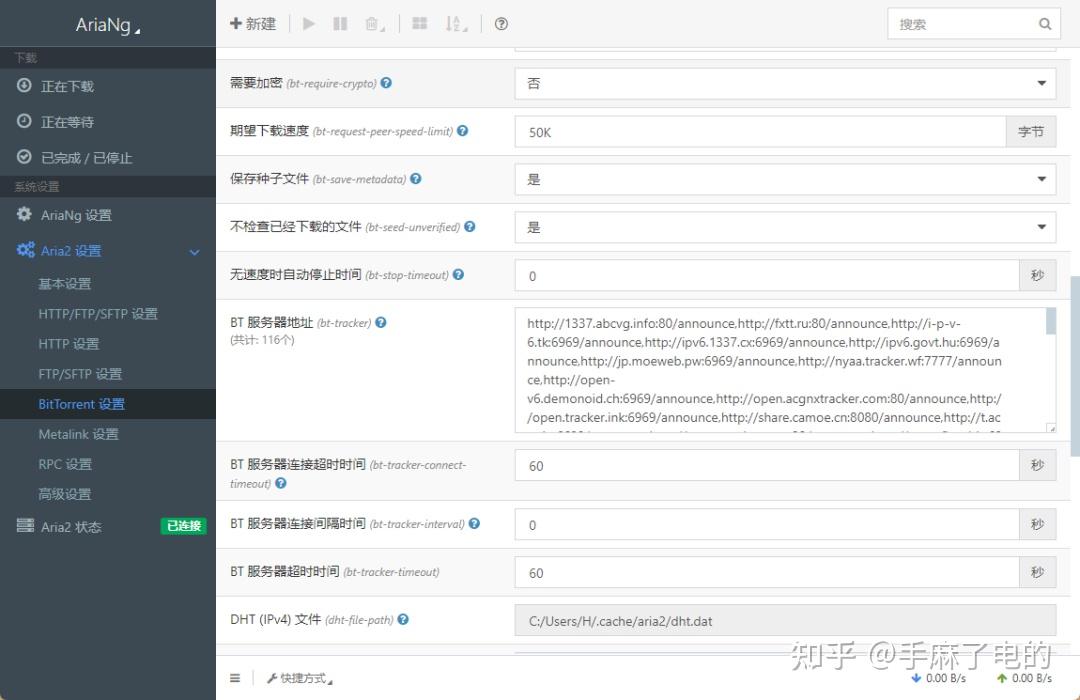The width and height of the screenshot is (1080, 700).
Task: Open the AriaNg title dropdown menu
Action: point(108,25)
